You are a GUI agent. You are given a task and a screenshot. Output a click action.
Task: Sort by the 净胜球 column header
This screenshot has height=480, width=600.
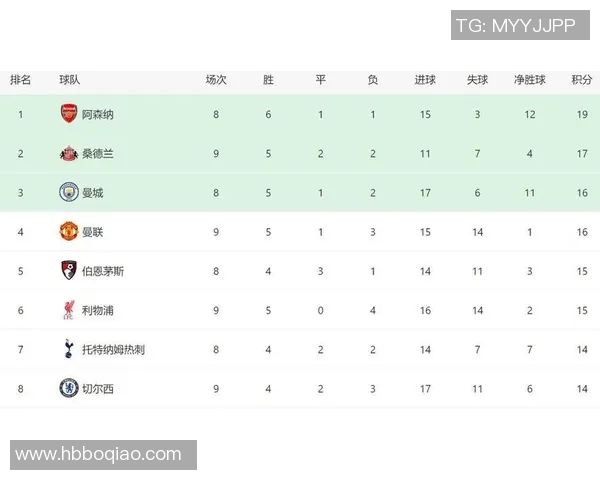pyautogui.click(x=530, y=79)
